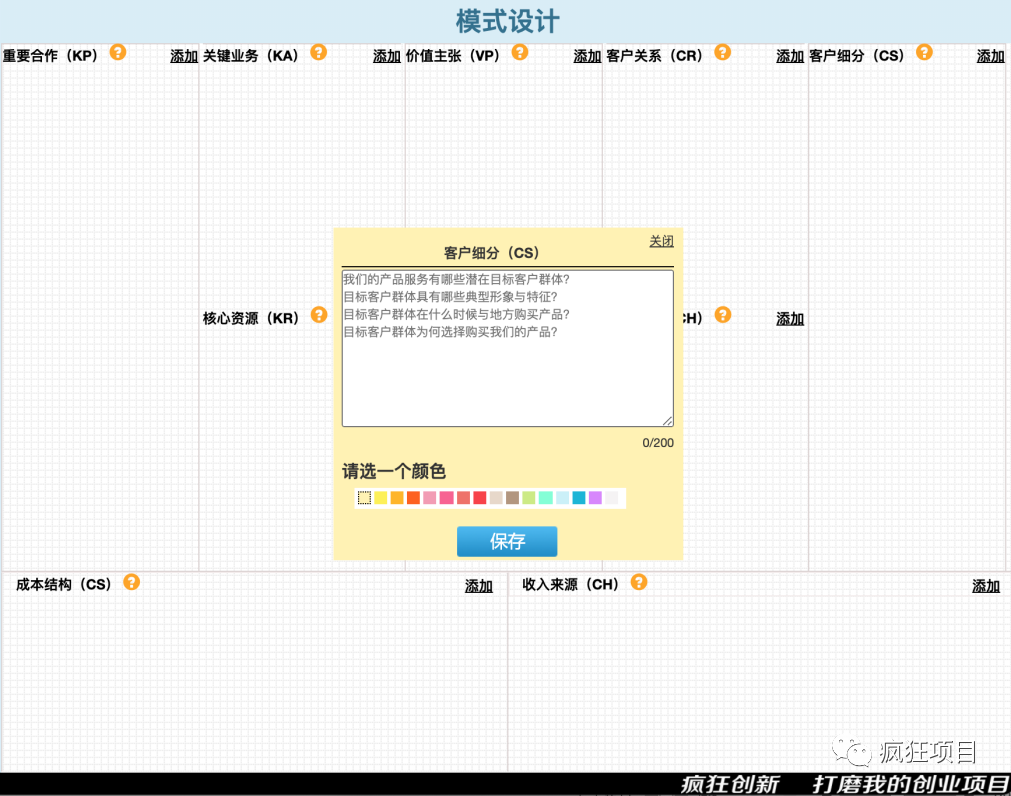Select the dotted-outline transparent swatch
The width and height of the screenshot is (1011, 796).
[364, 498]
